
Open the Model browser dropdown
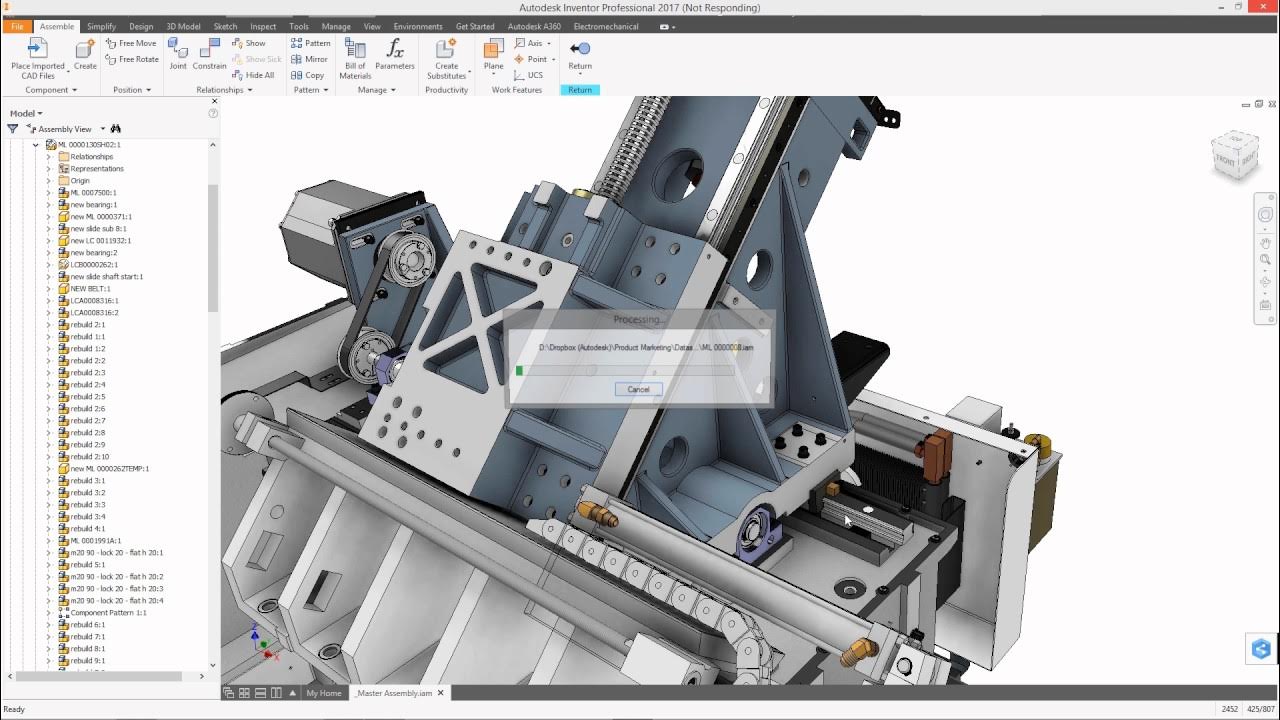pyautogui.click(x=26, y=114)
